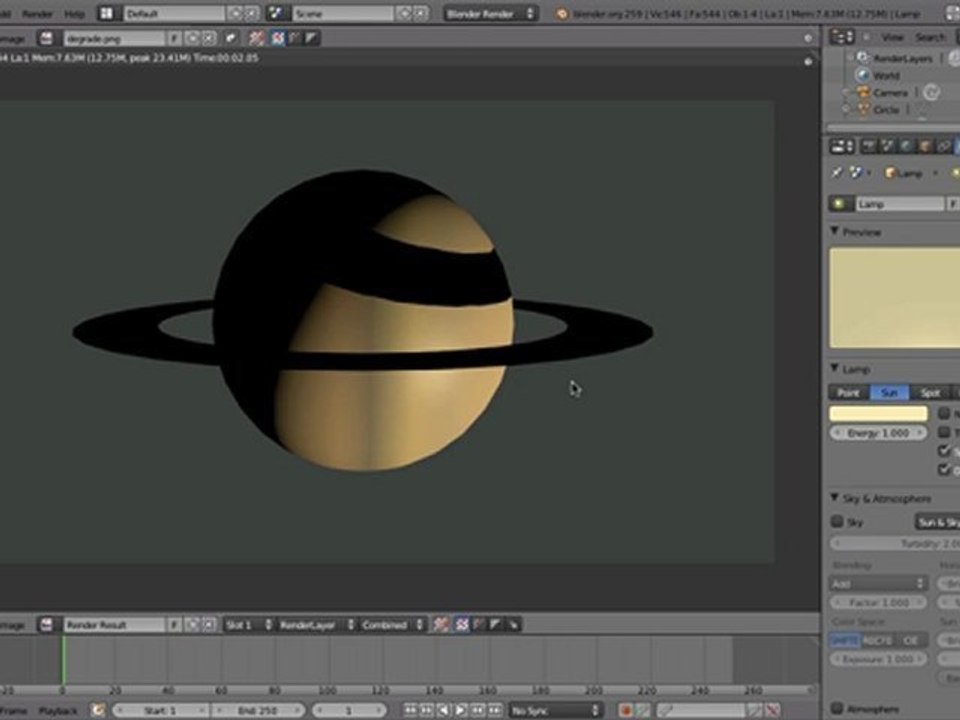Open the Slot 1 dropdown
This screenshot has width=960, height=720.
tap(248, 624)
